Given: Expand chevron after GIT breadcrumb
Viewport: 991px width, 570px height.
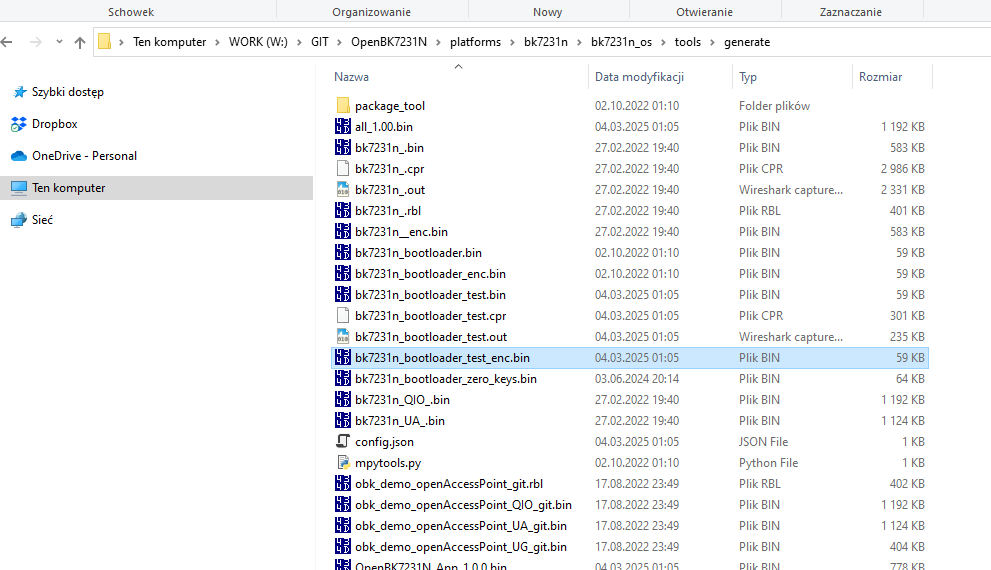Looking at the screenshot, I should click(339, 42).
